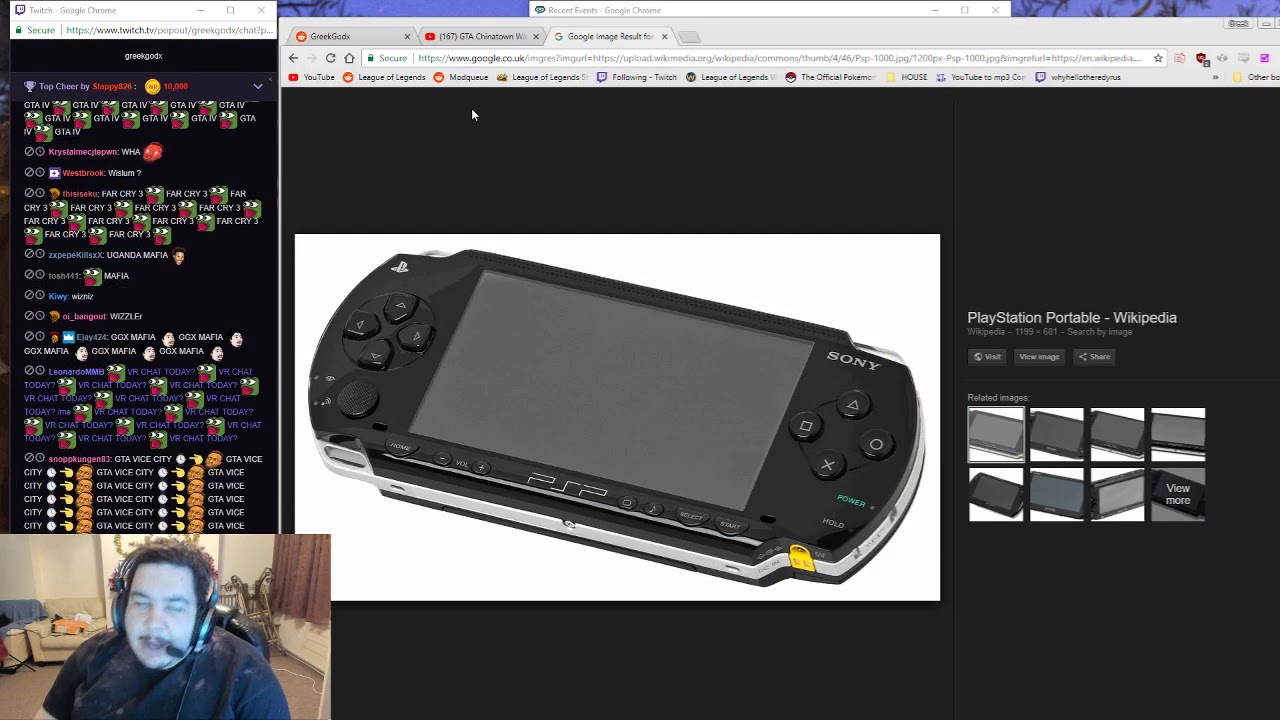Screen dimensions: 1280x720
Task: Close the GTA Chinatown YouTube tab
Action: tap(535, 36)
